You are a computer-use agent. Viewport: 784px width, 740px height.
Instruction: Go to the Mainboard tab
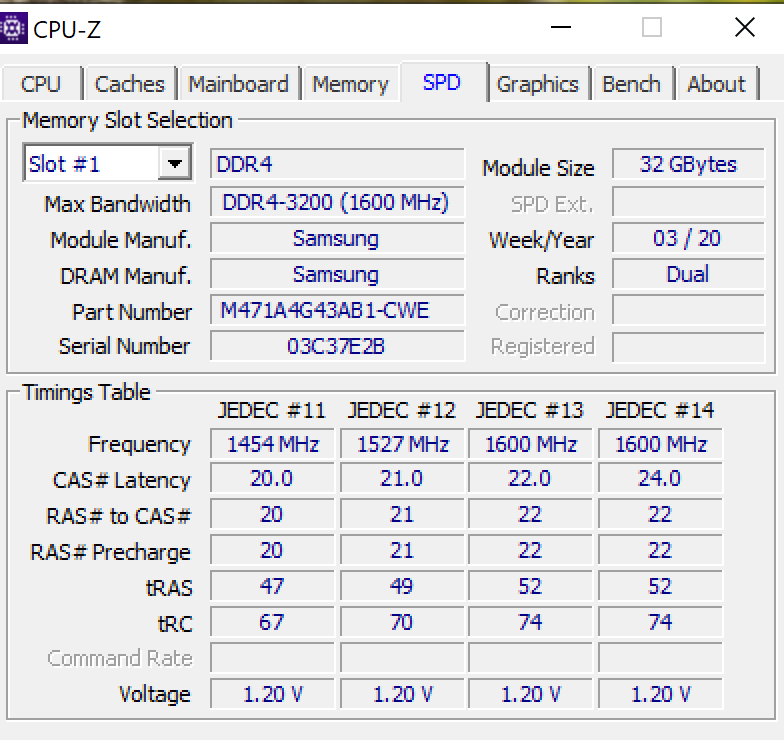tap(238, 84)
